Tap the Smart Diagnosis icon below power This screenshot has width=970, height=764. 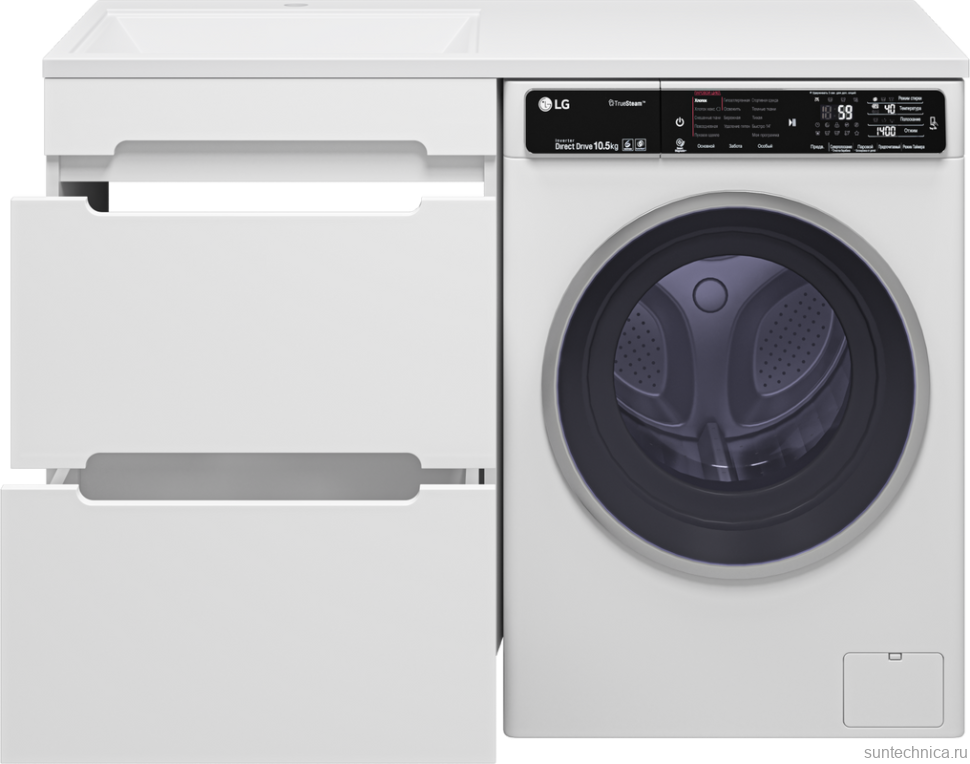pos(679,145)
